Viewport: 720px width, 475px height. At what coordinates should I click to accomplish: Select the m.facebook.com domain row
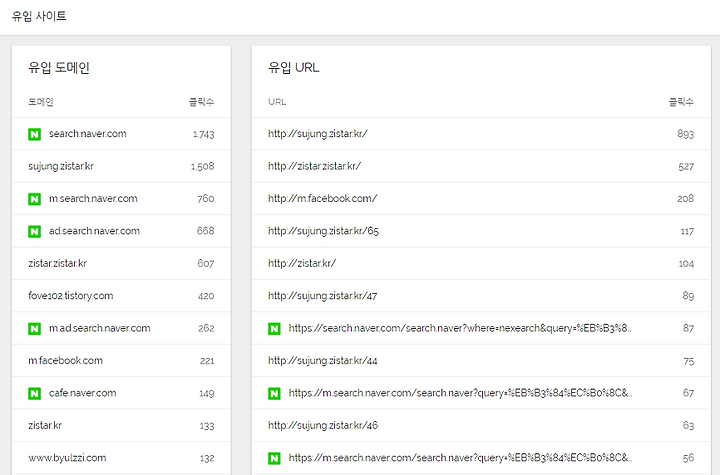pos(121,361)
